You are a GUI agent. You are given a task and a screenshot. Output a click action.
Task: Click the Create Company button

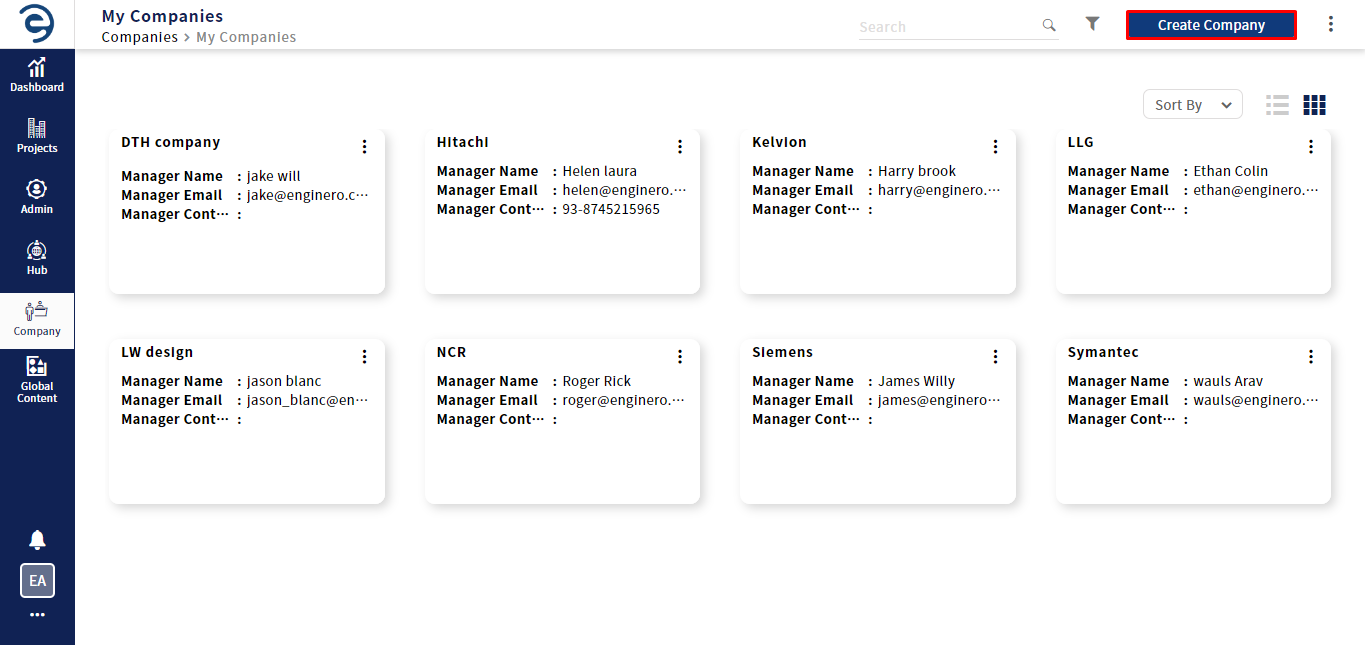coord(1211,25)
